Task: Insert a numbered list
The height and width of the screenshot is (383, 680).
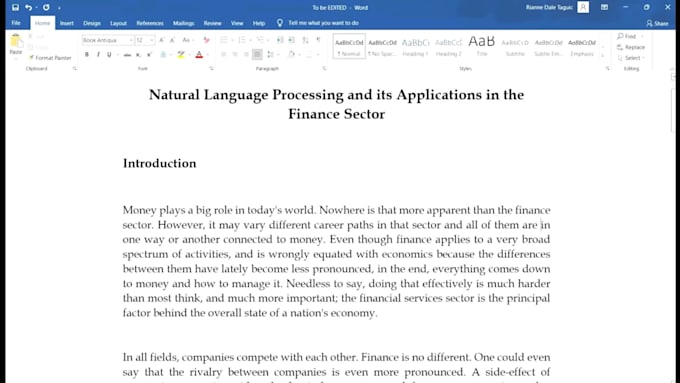Action: [x=242, y=40]
